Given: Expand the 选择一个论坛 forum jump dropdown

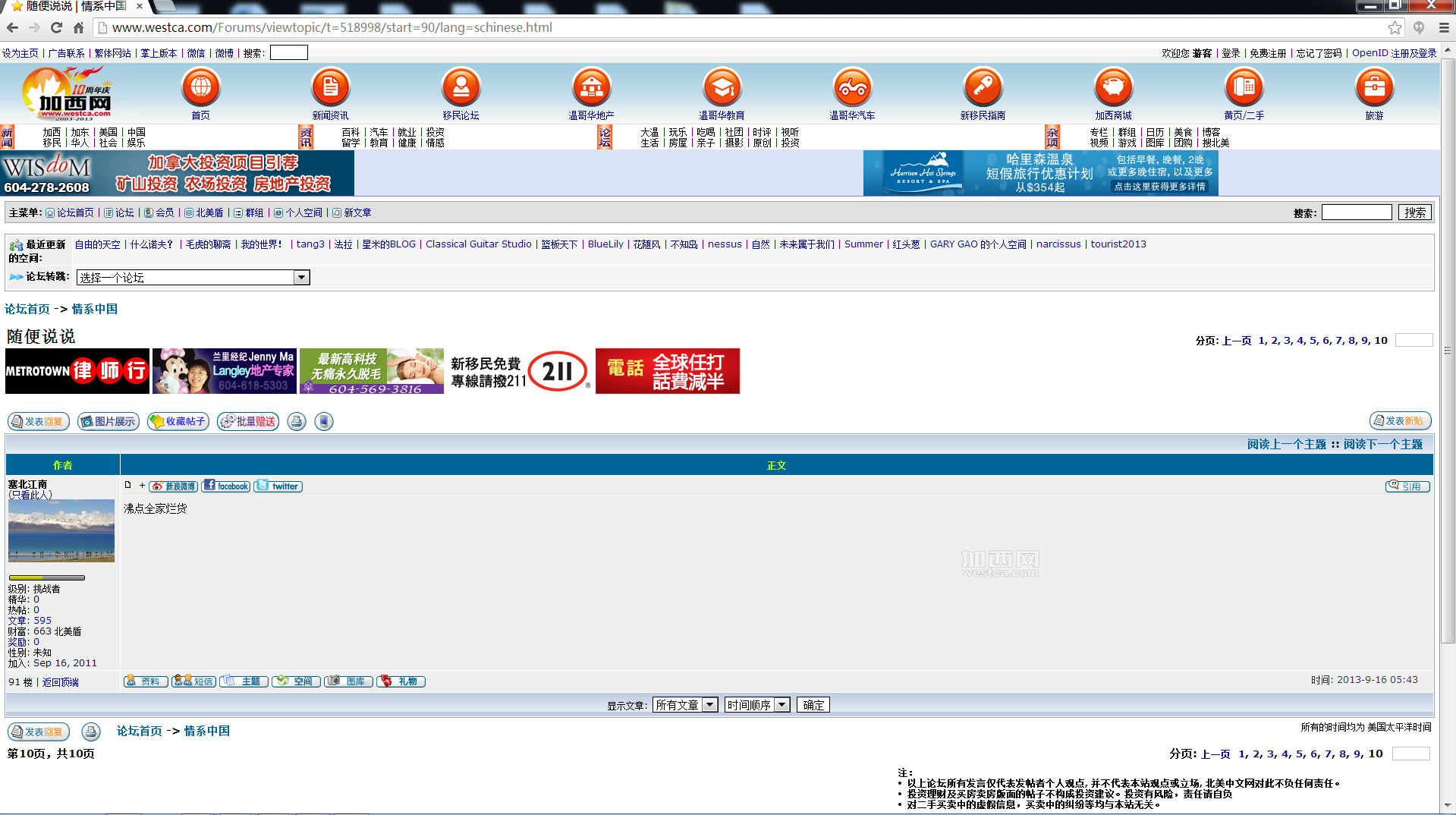Looking at the screenshot, I should point(193,278).
